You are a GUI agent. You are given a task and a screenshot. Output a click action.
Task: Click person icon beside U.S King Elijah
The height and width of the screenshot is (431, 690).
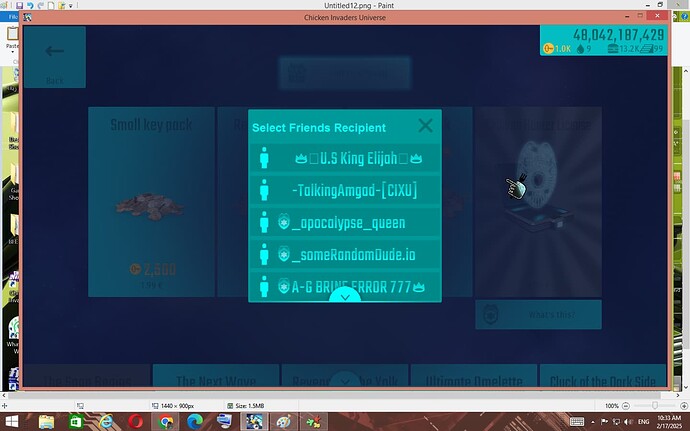coord(264,158)
